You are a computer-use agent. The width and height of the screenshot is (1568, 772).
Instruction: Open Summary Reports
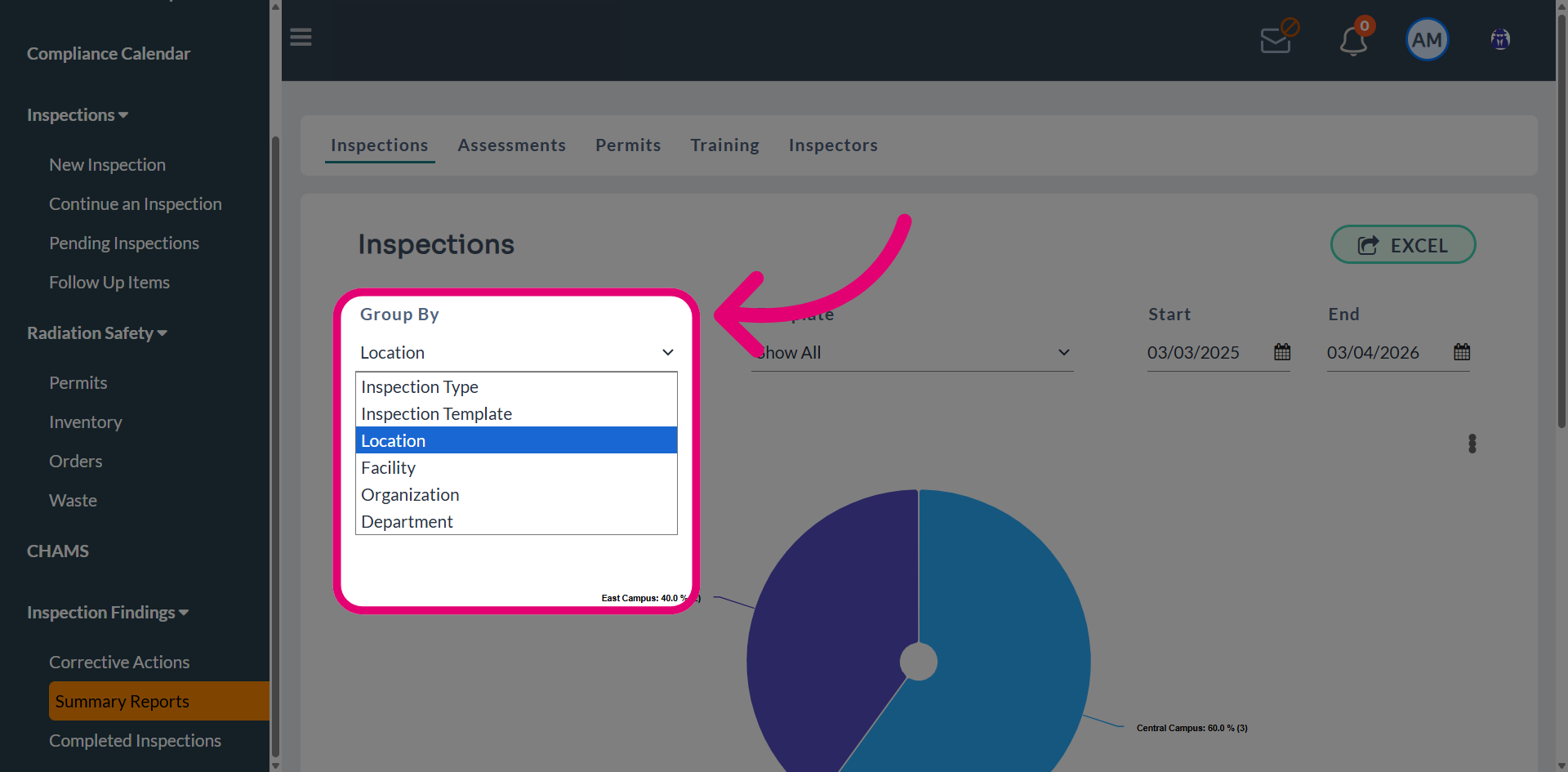(x=159, y=701)
